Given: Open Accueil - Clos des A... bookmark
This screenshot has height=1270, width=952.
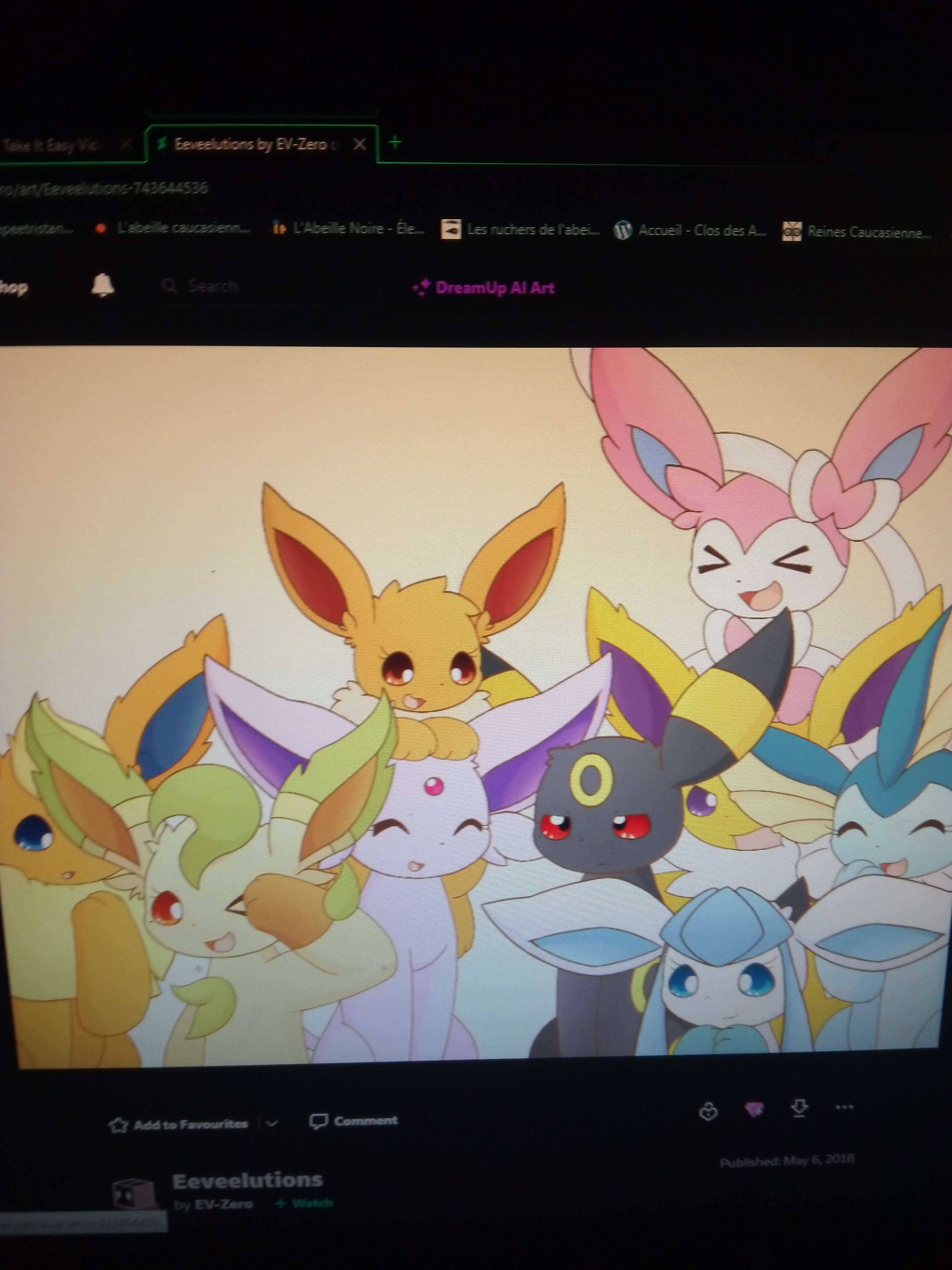Looking at the screenshot, I should (690, 231).
